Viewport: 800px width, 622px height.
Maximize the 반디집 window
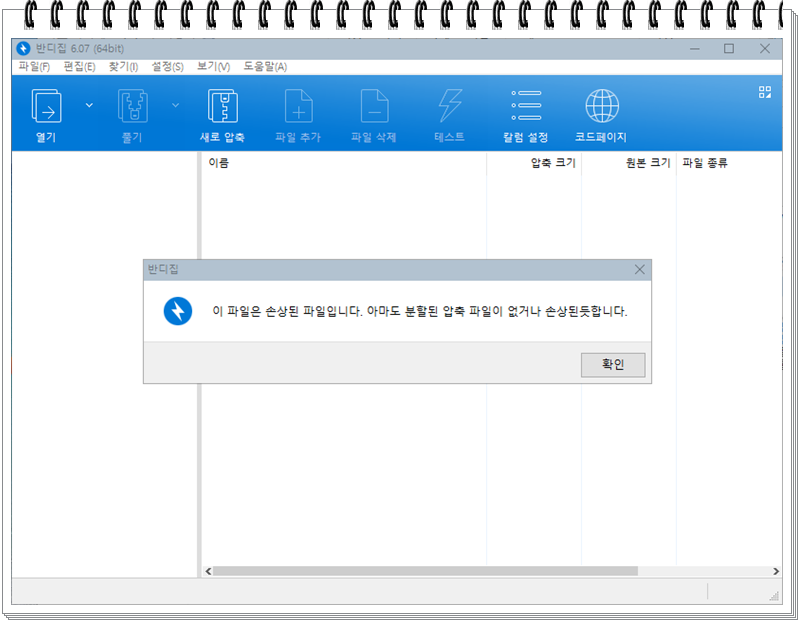729,48
